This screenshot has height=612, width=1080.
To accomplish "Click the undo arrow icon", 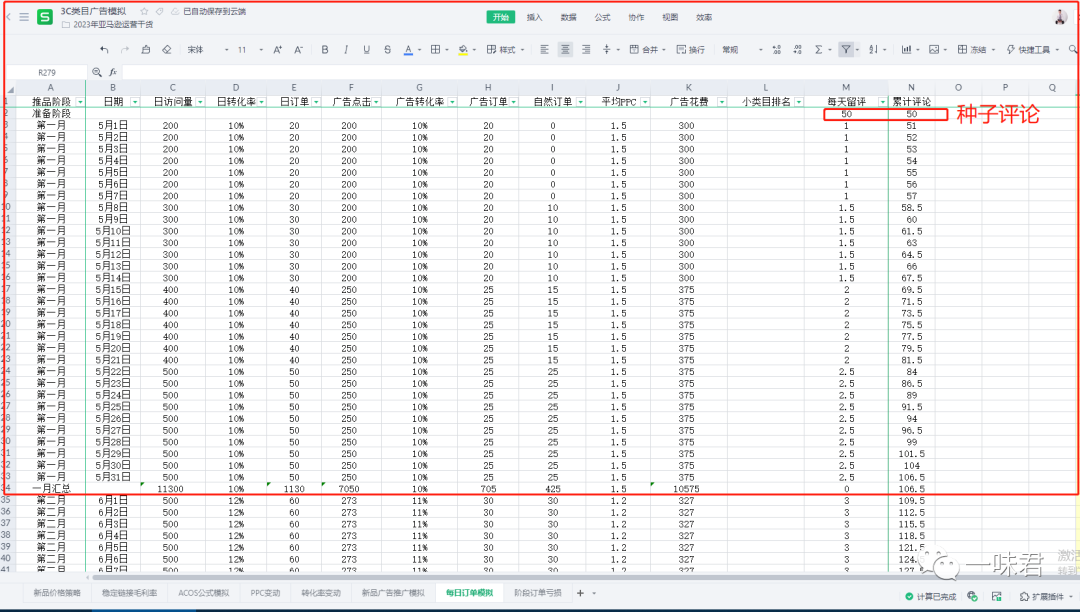I will tap(104, 49).
